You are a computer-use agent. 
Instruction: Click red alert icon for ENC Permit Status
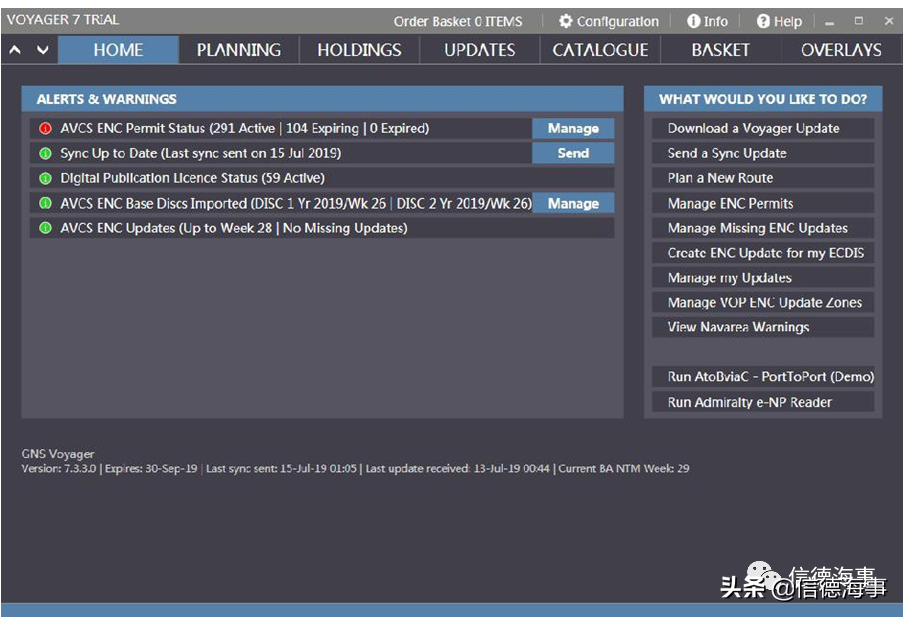point(45,128)
